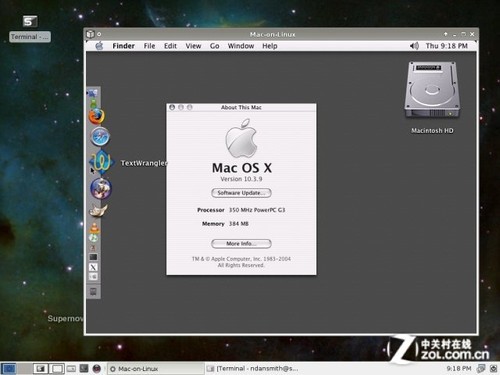Click the 350 MHz PowerPC G3 text
This screenshot has height=375, width=500.
(257, 210)
